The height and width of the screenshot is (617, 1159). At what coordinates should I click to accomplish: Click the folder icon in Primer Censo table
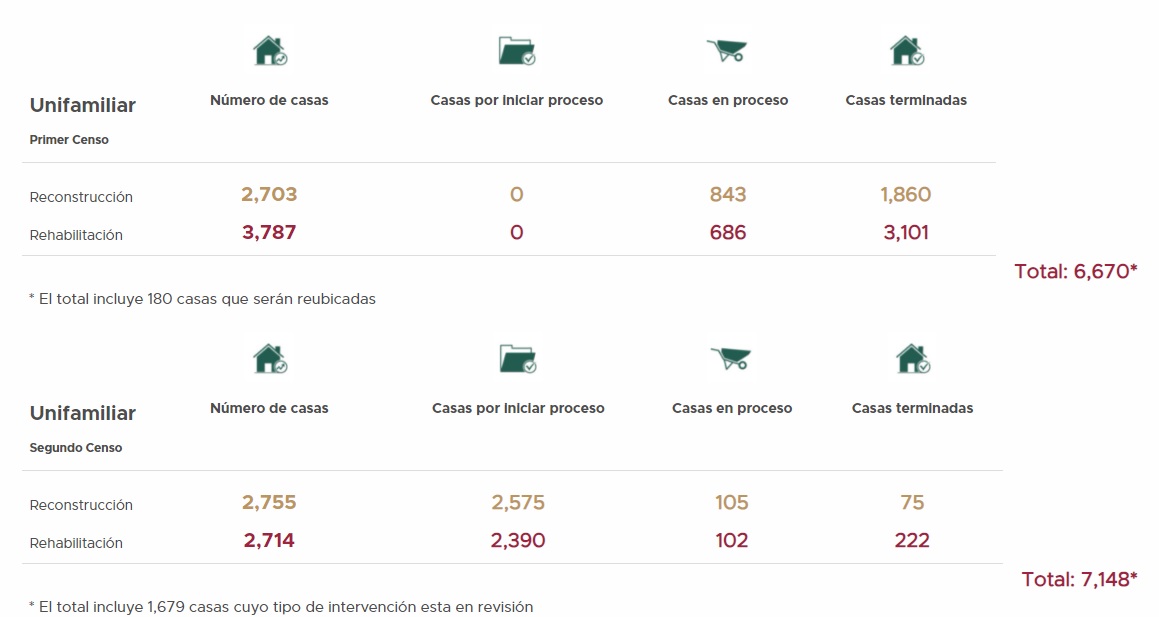coord(516,51)
